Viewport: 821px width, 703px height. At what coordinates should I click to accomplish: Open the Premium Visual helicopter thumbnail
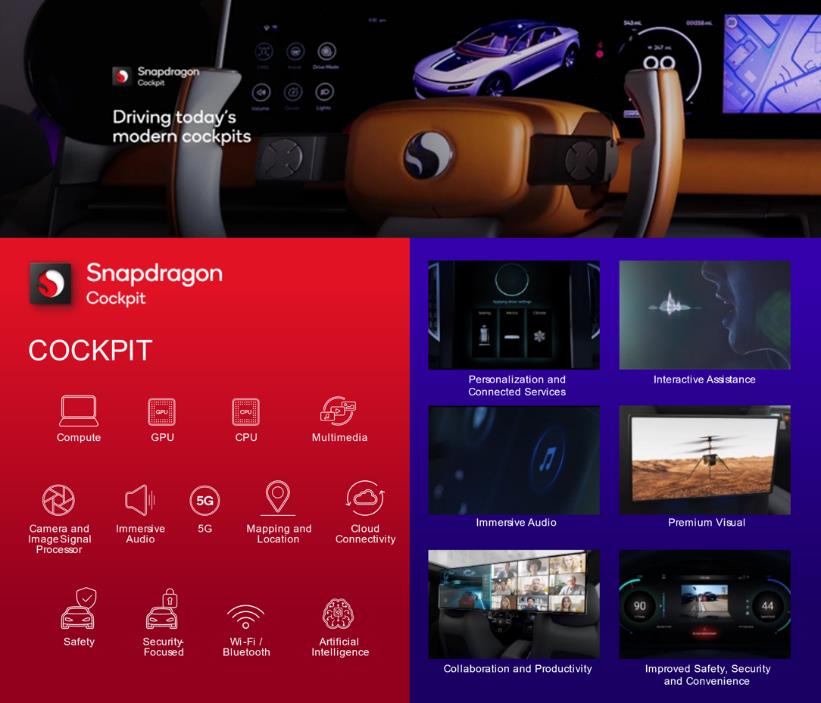point(705,460)
